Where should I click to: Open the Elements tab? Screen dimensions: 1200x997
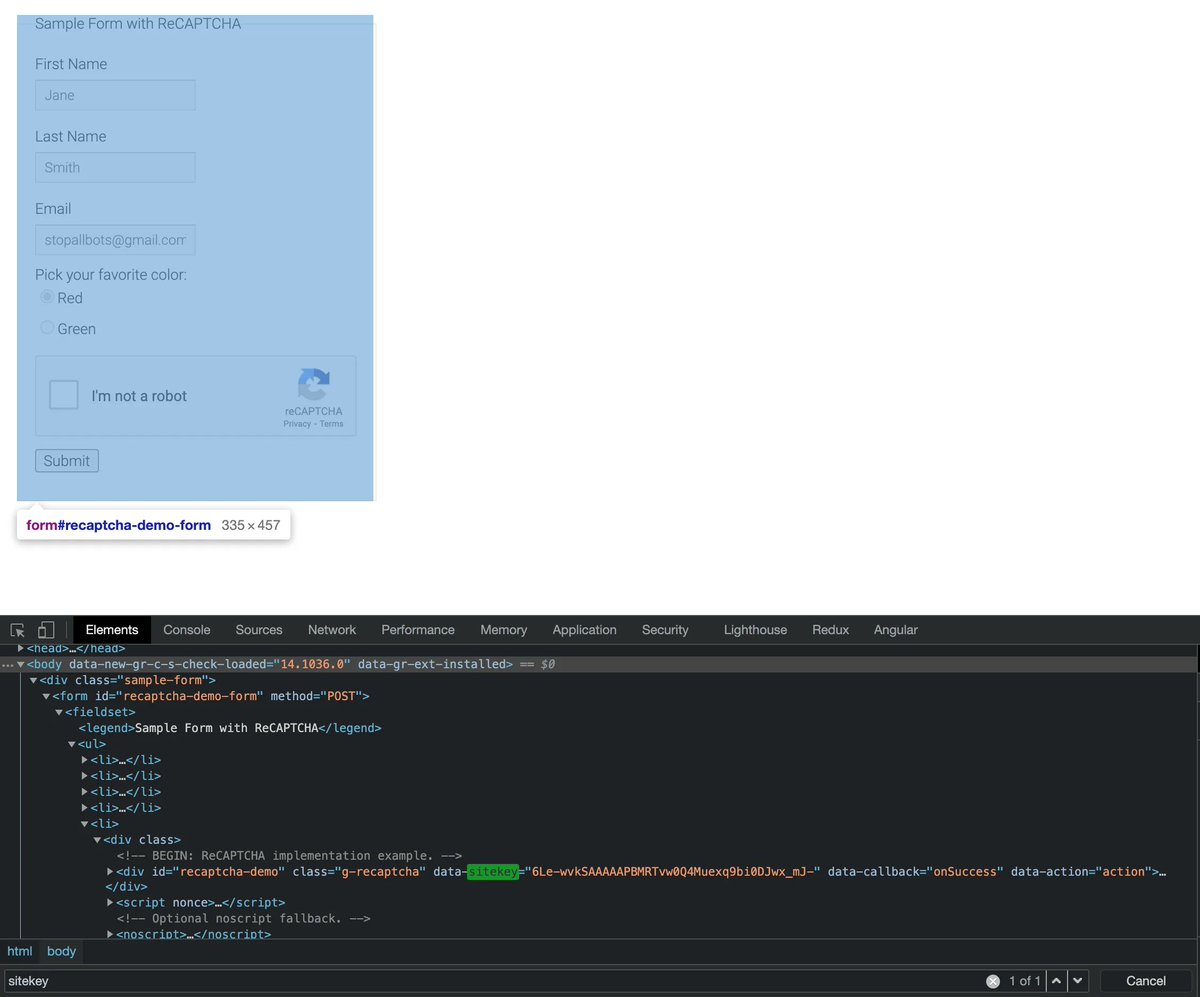112,630
